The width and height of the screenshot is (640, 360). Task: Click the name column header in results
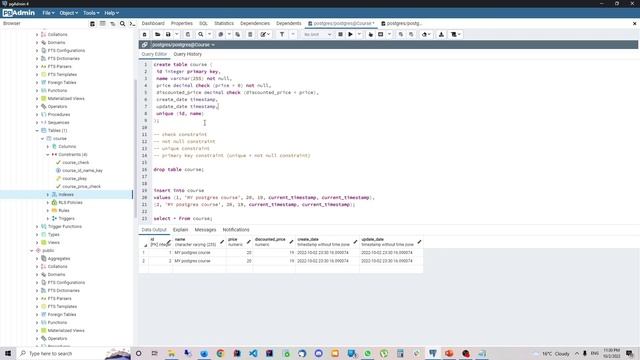[x=199, y=242]
